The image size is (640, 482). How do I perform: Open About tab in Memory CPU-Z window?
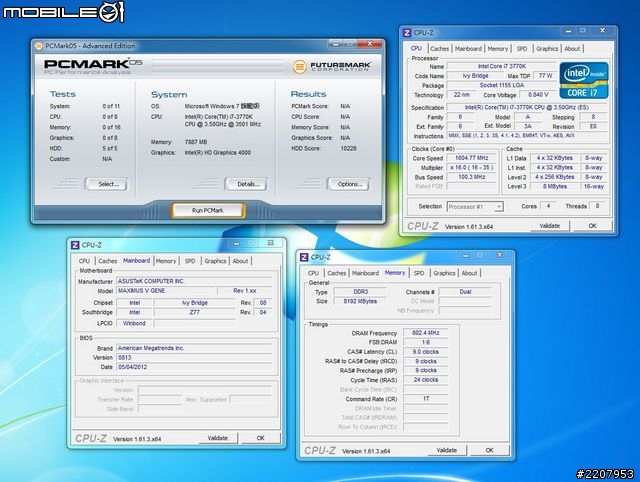point(469,273)
